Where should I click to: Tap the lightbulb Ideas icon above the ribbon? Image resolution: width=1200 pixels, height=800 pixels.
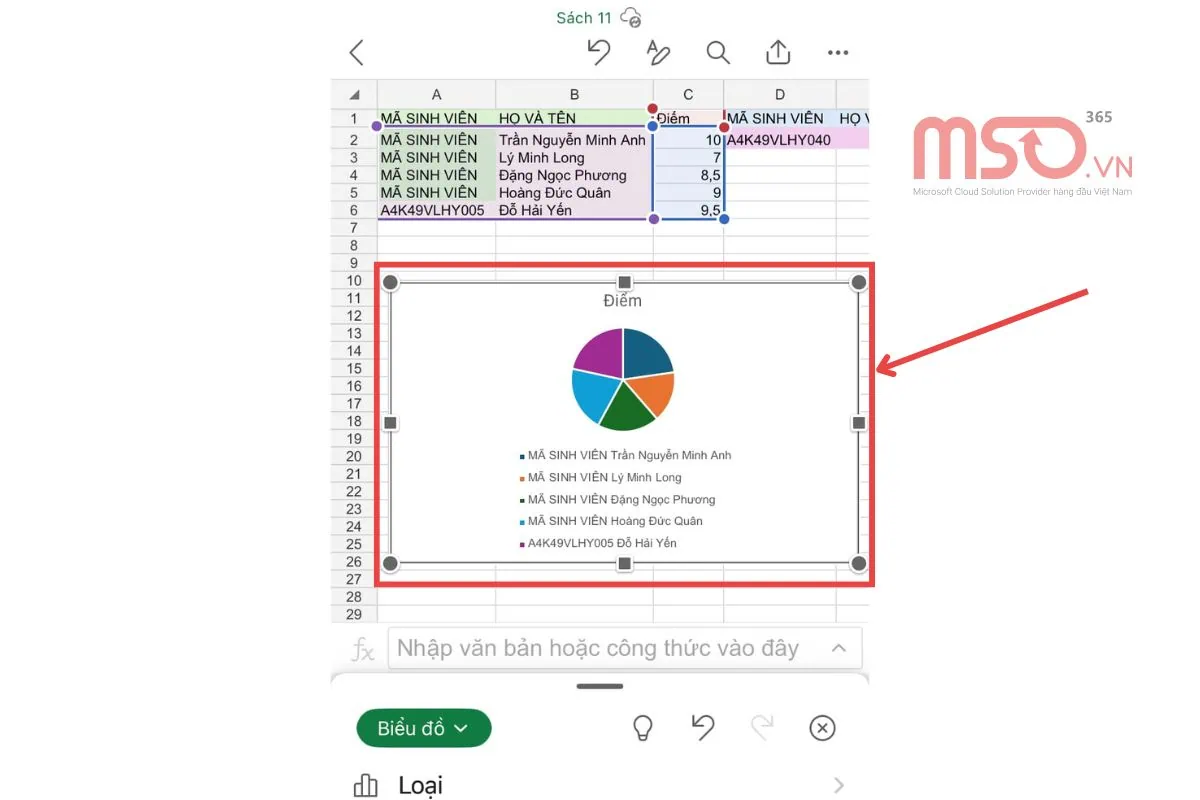tap(641, 727)
